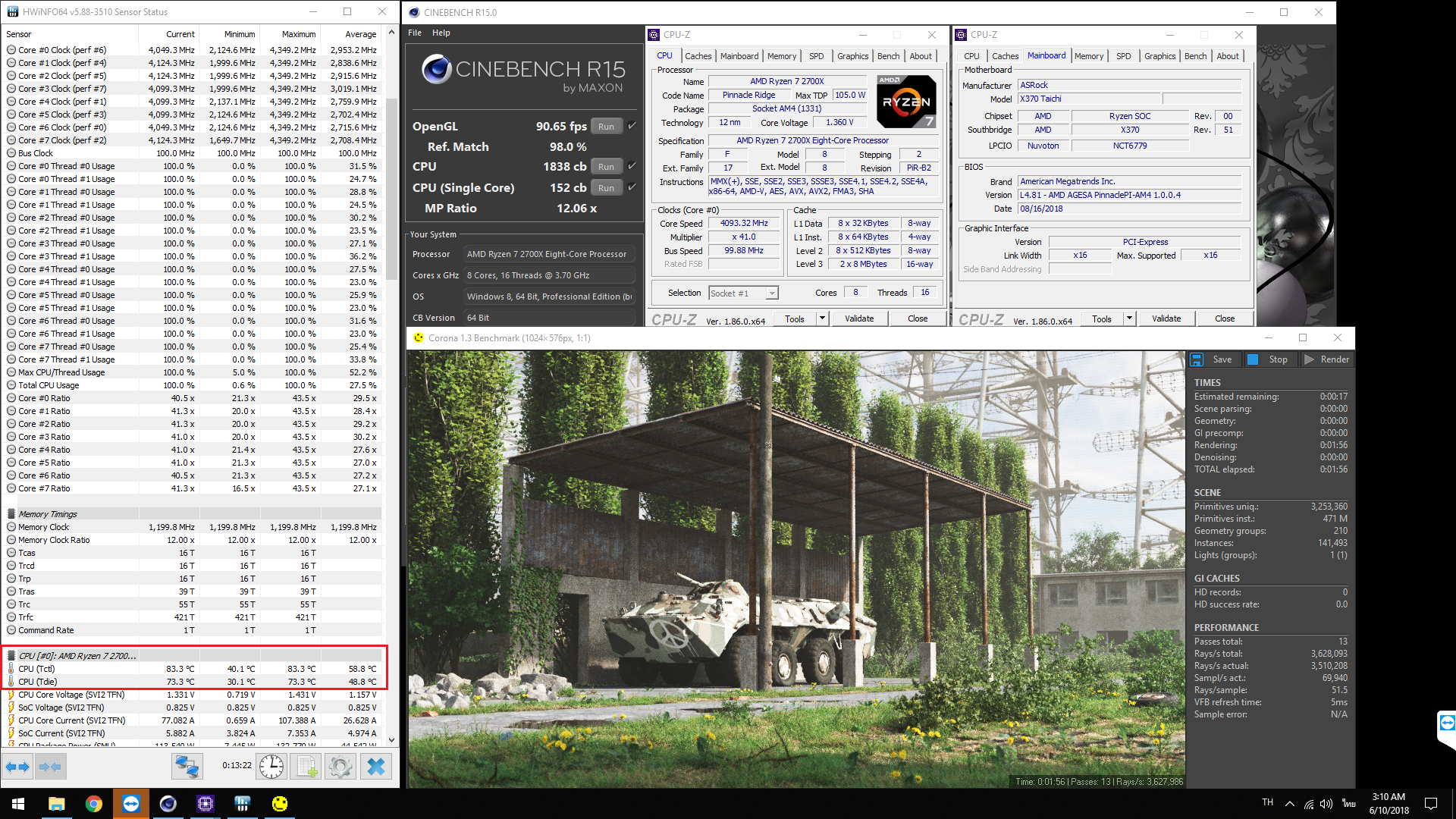The image size is (1456, 819).
Task: Open the Cinebench File menu
Action: pos(415,33)
